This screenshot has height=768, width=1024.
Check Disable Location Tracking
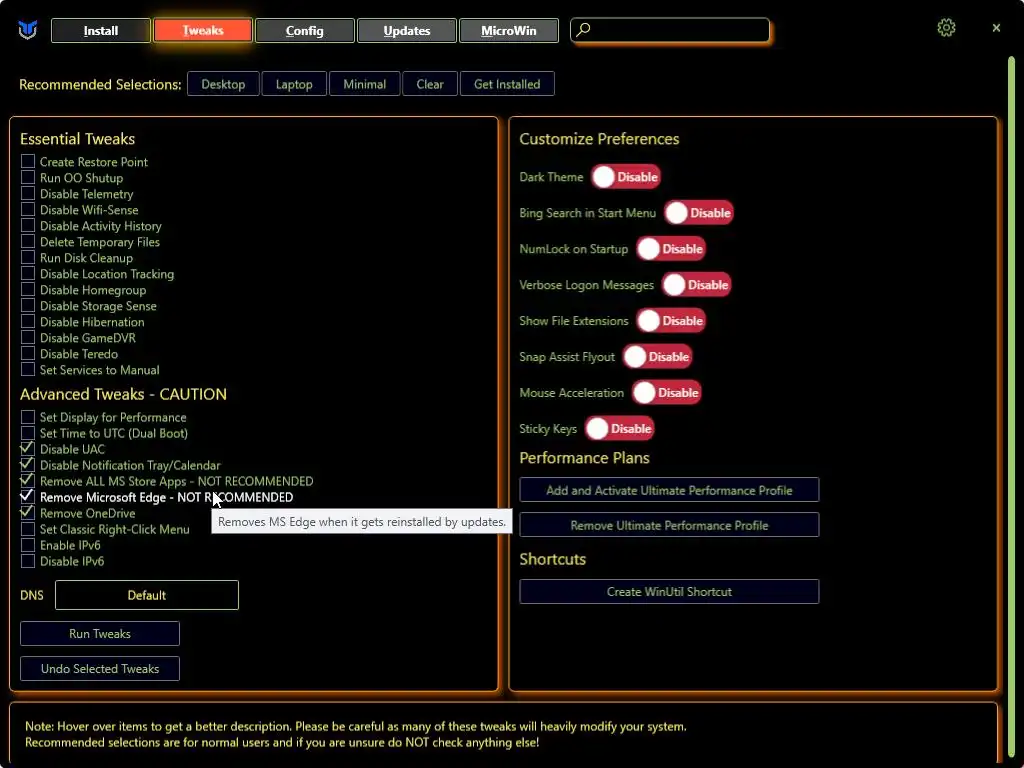point(27,274)
